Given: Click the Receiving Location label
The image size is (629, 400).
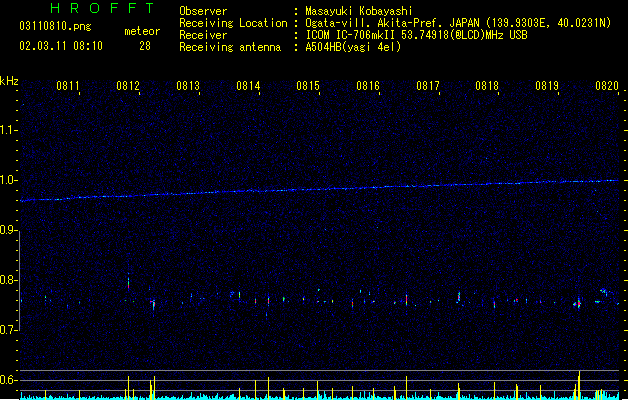Looking at the screenshot, I should coord(233,23).
